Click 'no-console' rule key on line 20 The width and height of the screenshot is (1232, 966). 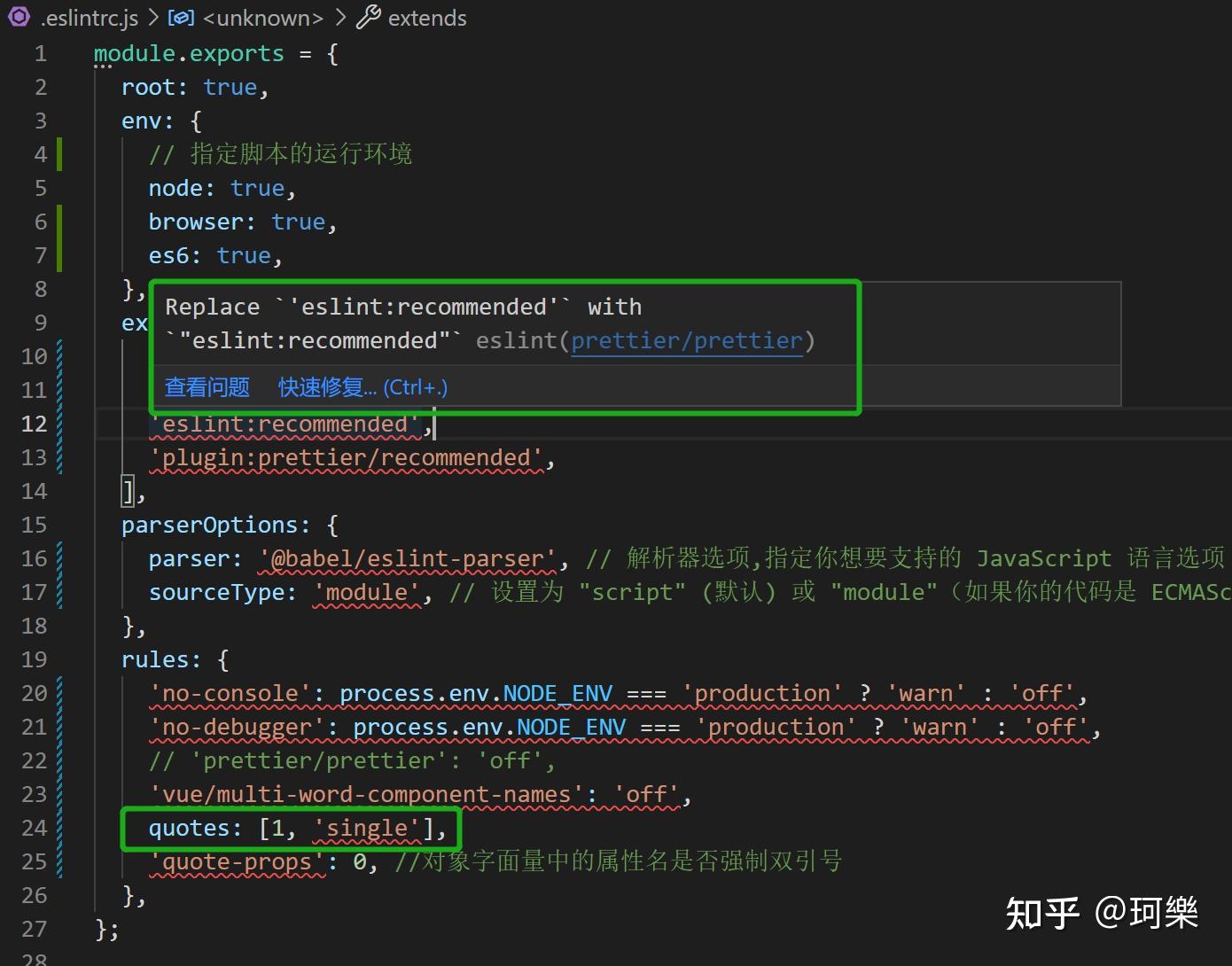pos(230,694)
